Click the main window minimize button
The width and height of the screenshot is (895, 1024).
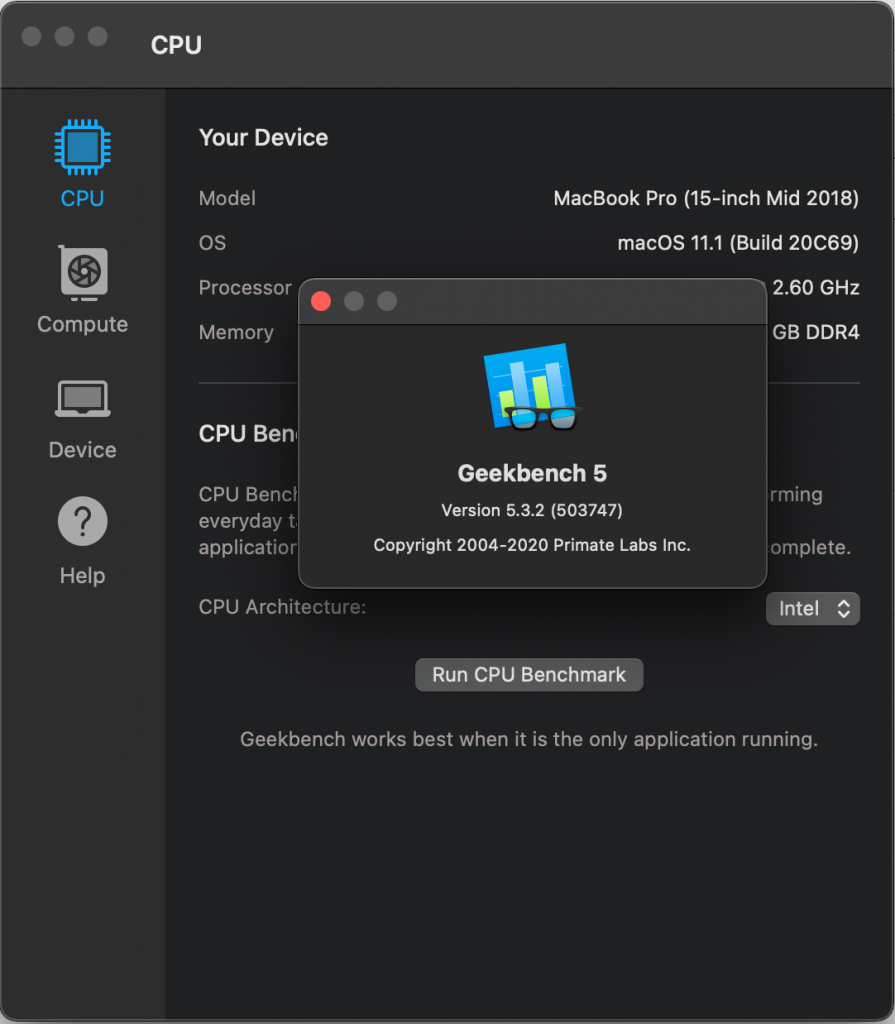coord(64,37)
